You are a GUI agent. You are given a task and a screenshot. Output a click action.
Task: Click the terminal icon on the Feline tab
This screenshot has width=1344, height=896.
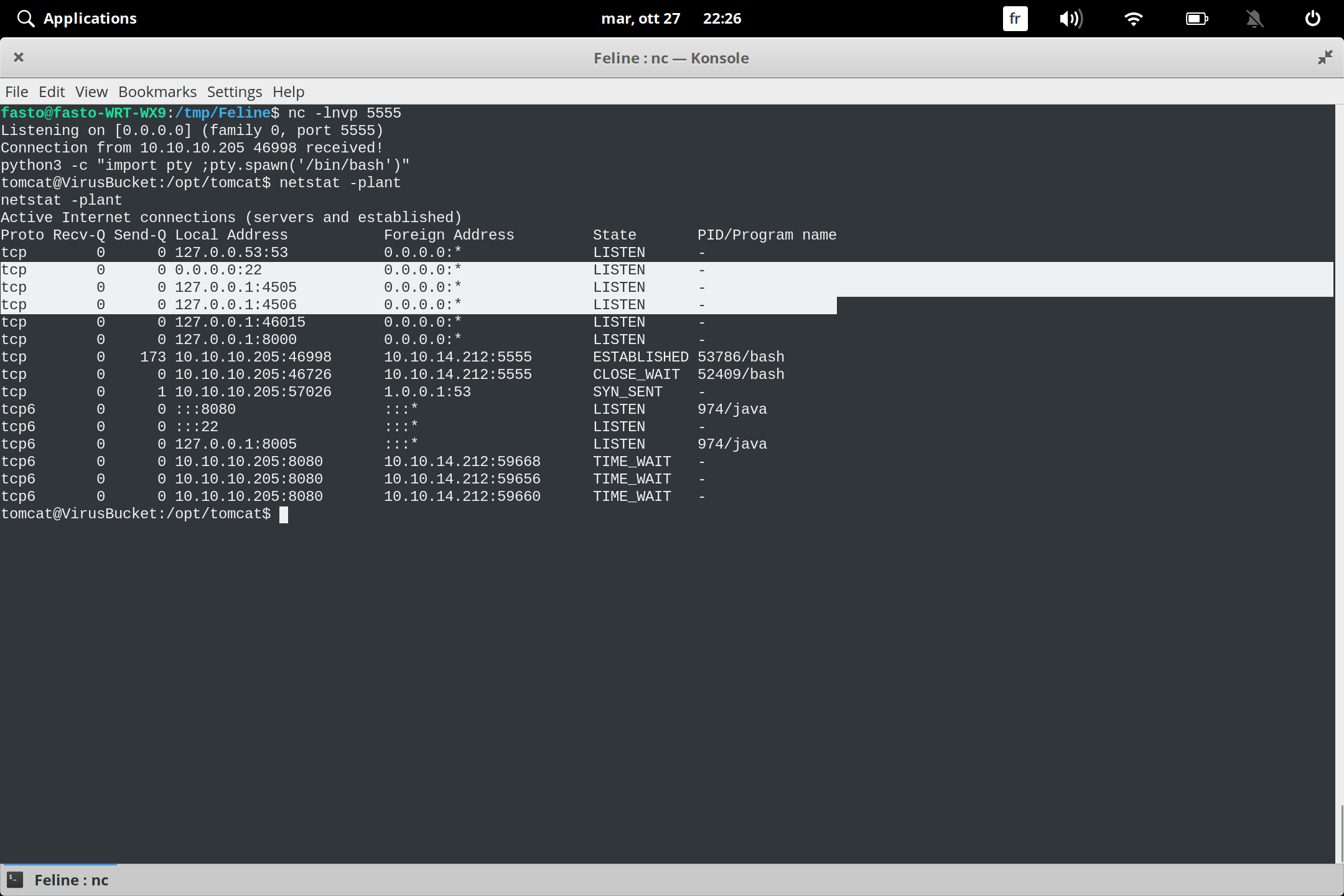coord(14,879)
